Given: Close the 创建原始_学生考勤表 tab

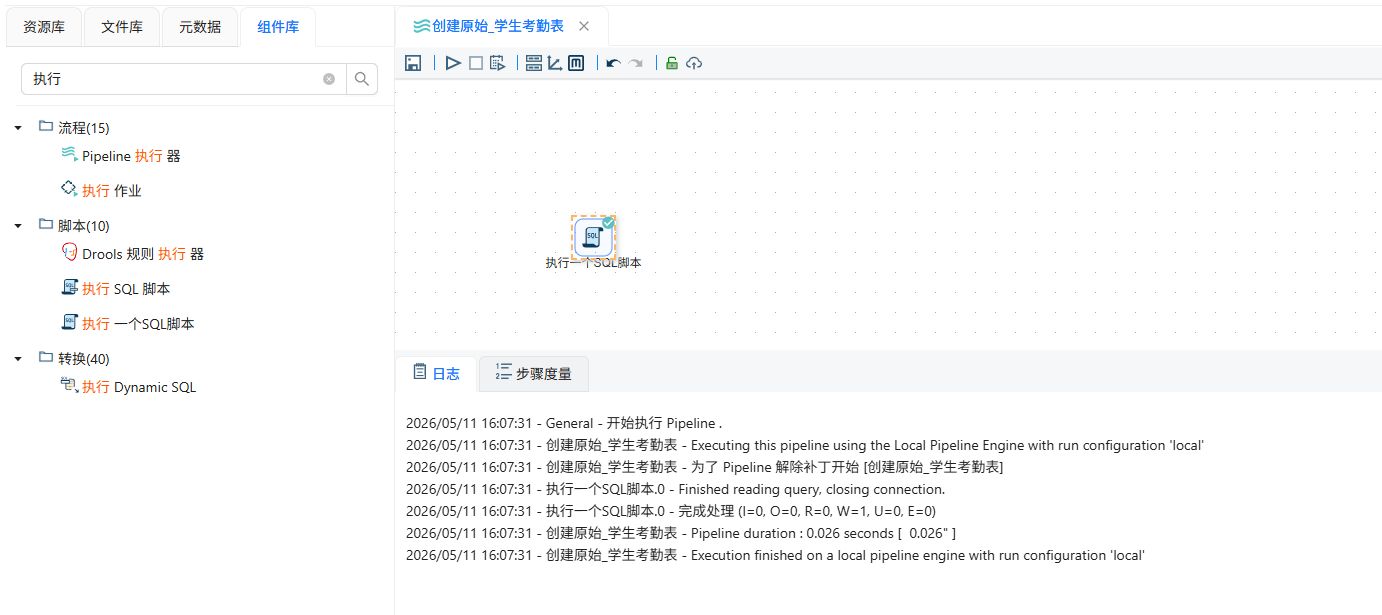Looking at the screenshot, I should coord(584,26).
